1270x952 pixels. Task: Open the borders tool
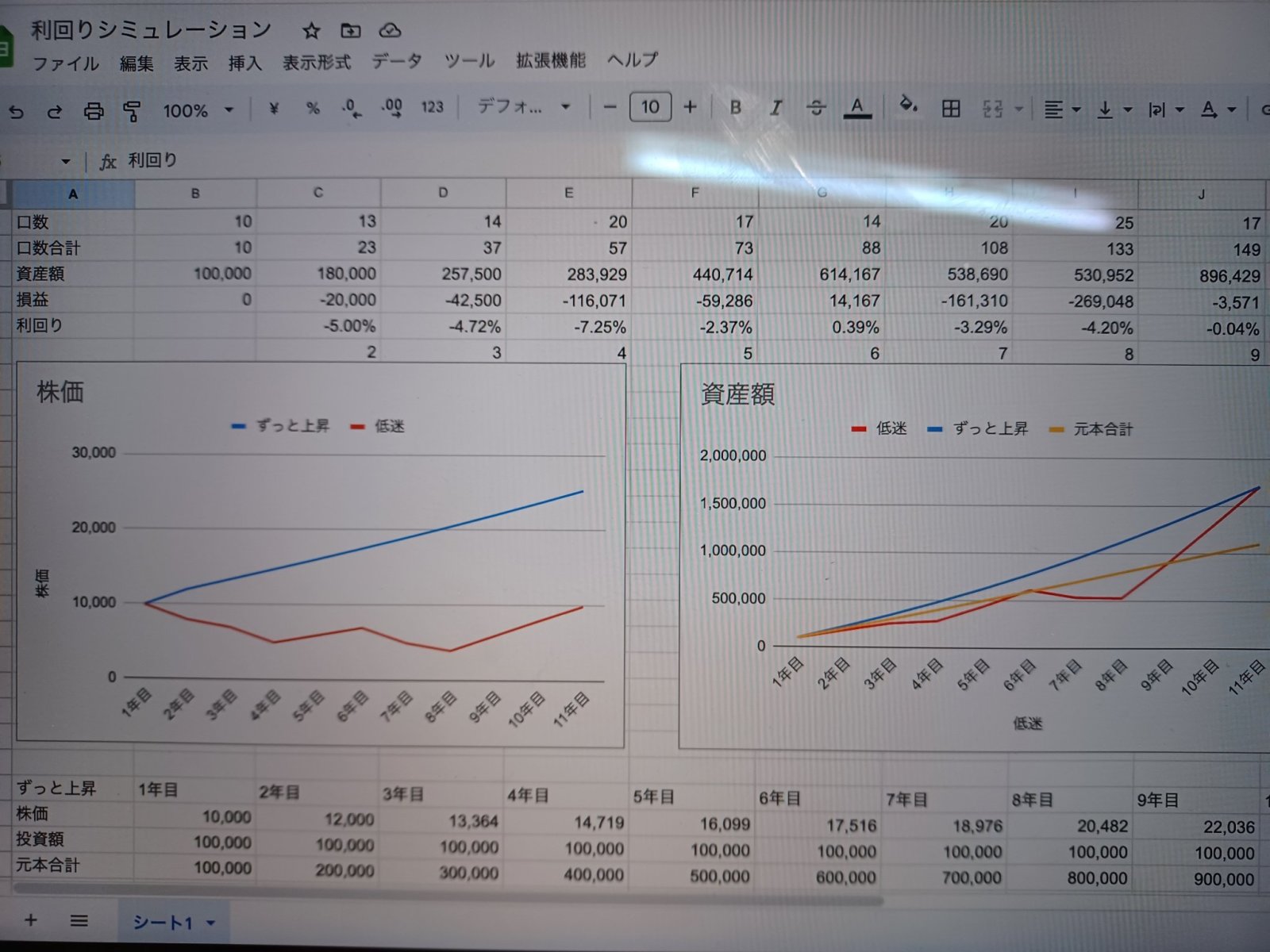950,108
